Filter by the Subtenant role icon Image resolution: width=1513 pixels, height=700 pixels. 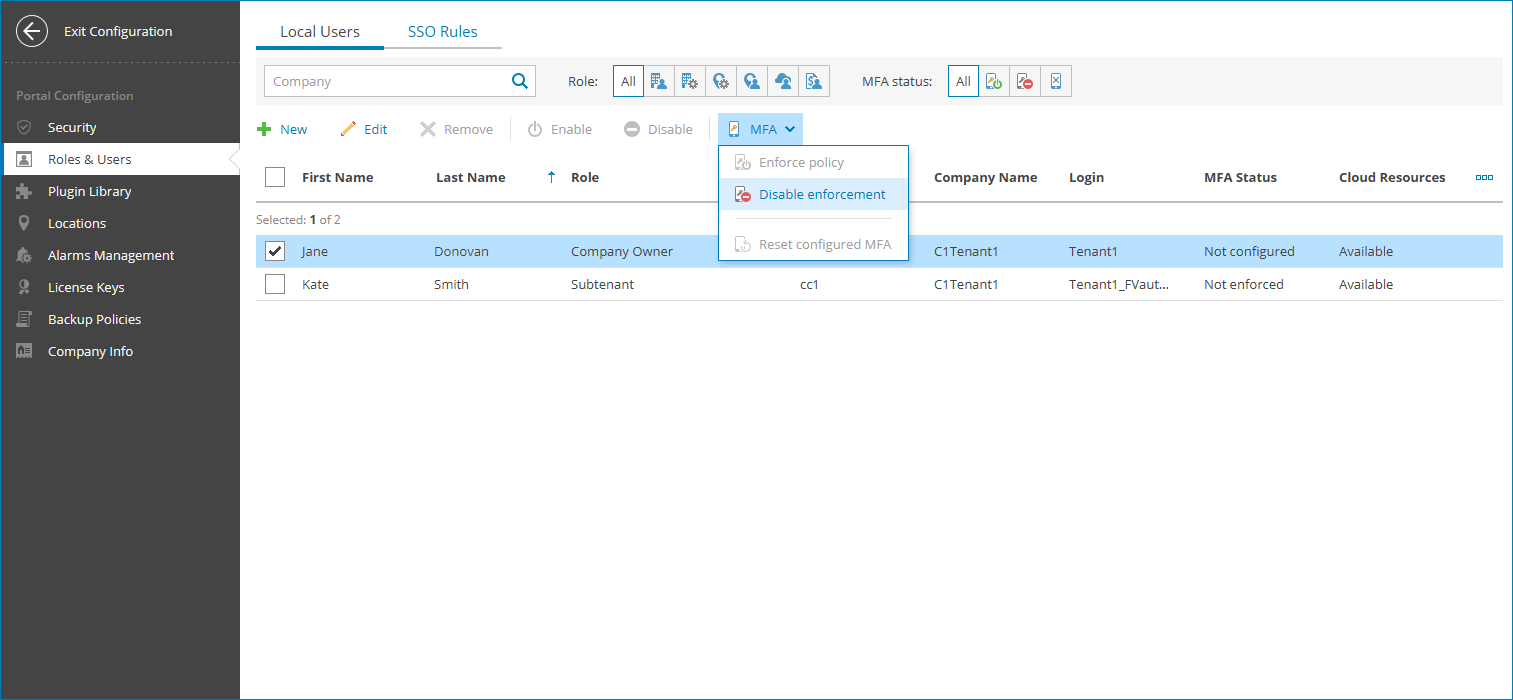[783, 80]
